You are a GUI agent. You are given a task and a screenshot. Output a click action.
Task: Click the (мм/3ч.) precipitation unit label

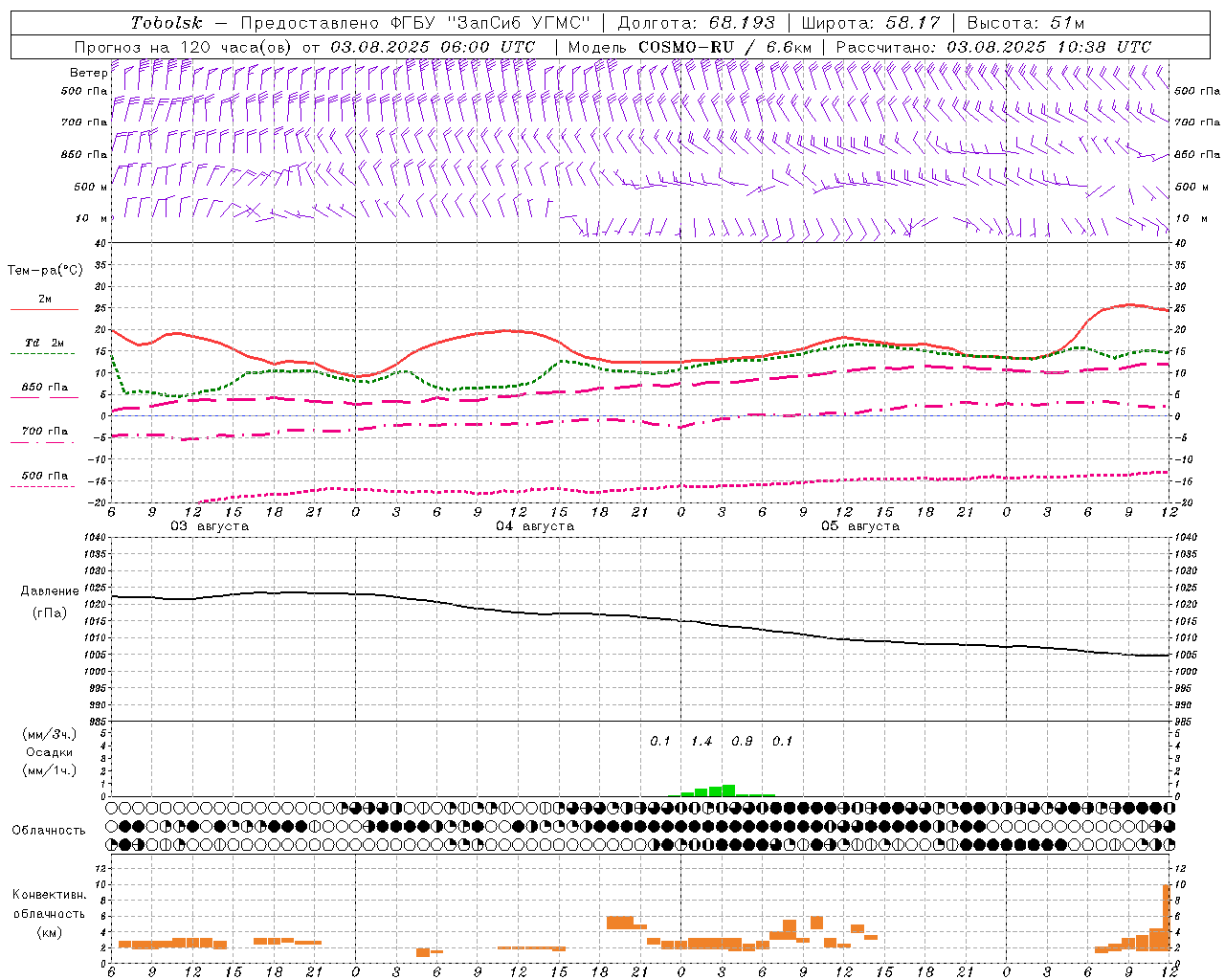click(x=50, y=735)
